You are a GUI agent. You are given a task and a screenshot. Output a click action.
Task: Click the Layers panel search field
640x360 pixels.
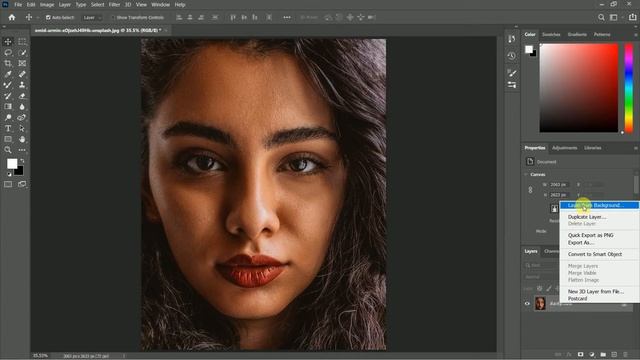[x=541, y=265]
